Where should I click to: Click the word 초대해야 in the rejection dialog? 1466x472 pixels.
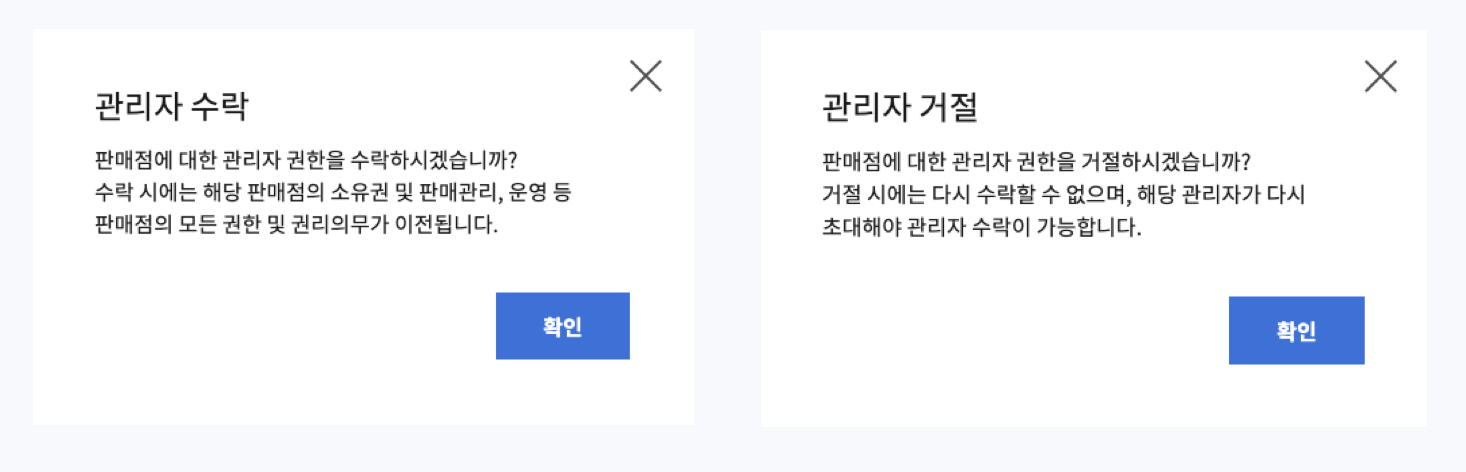click(x=856, y=227)
